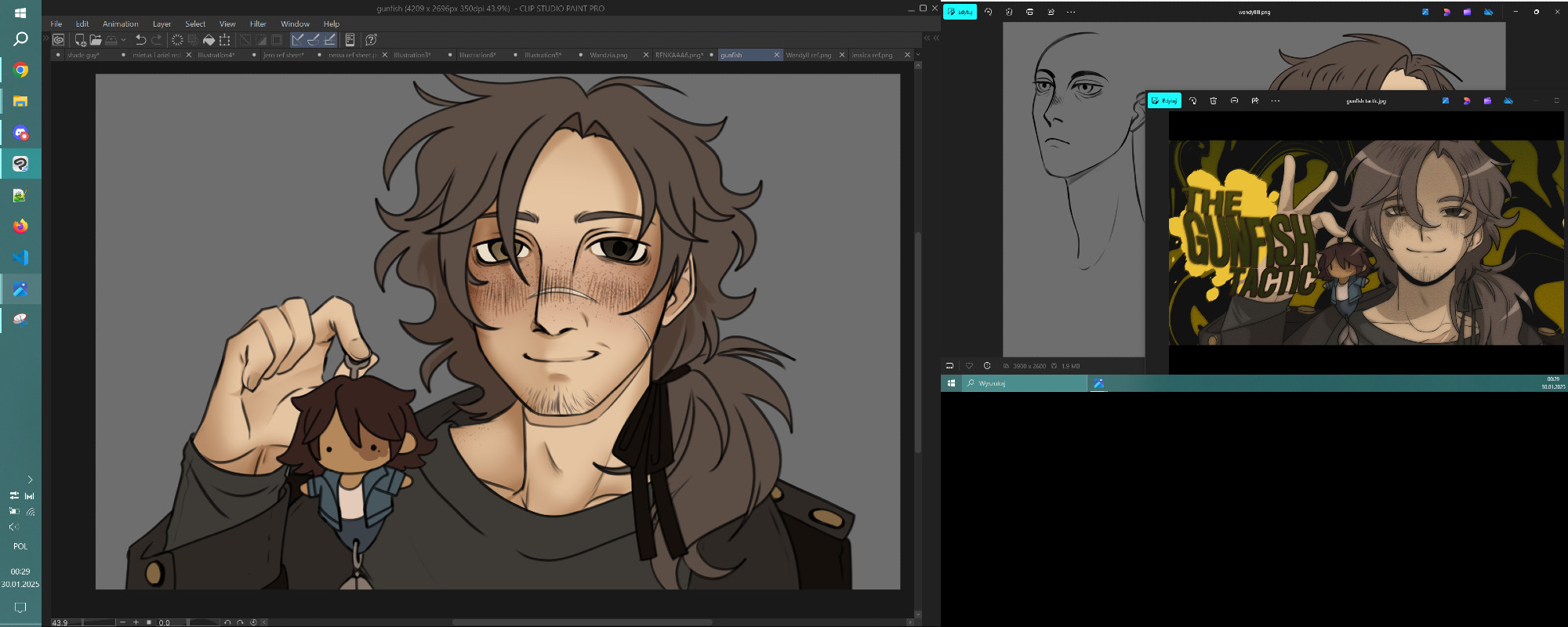The image size is (1568, 627).
Task: Expand left palette dock chevron
Action: pos(45,38)
